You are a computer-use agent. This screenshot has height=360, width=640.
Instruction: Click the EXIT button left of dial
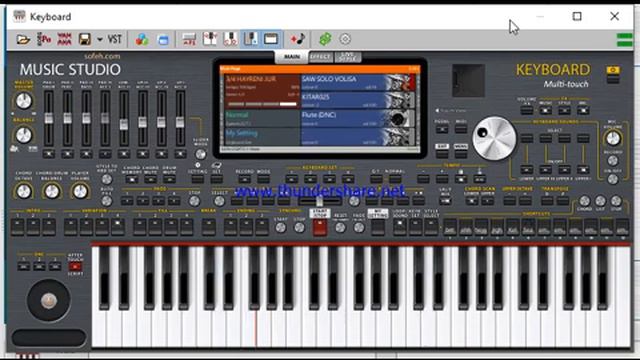point(442,153)
